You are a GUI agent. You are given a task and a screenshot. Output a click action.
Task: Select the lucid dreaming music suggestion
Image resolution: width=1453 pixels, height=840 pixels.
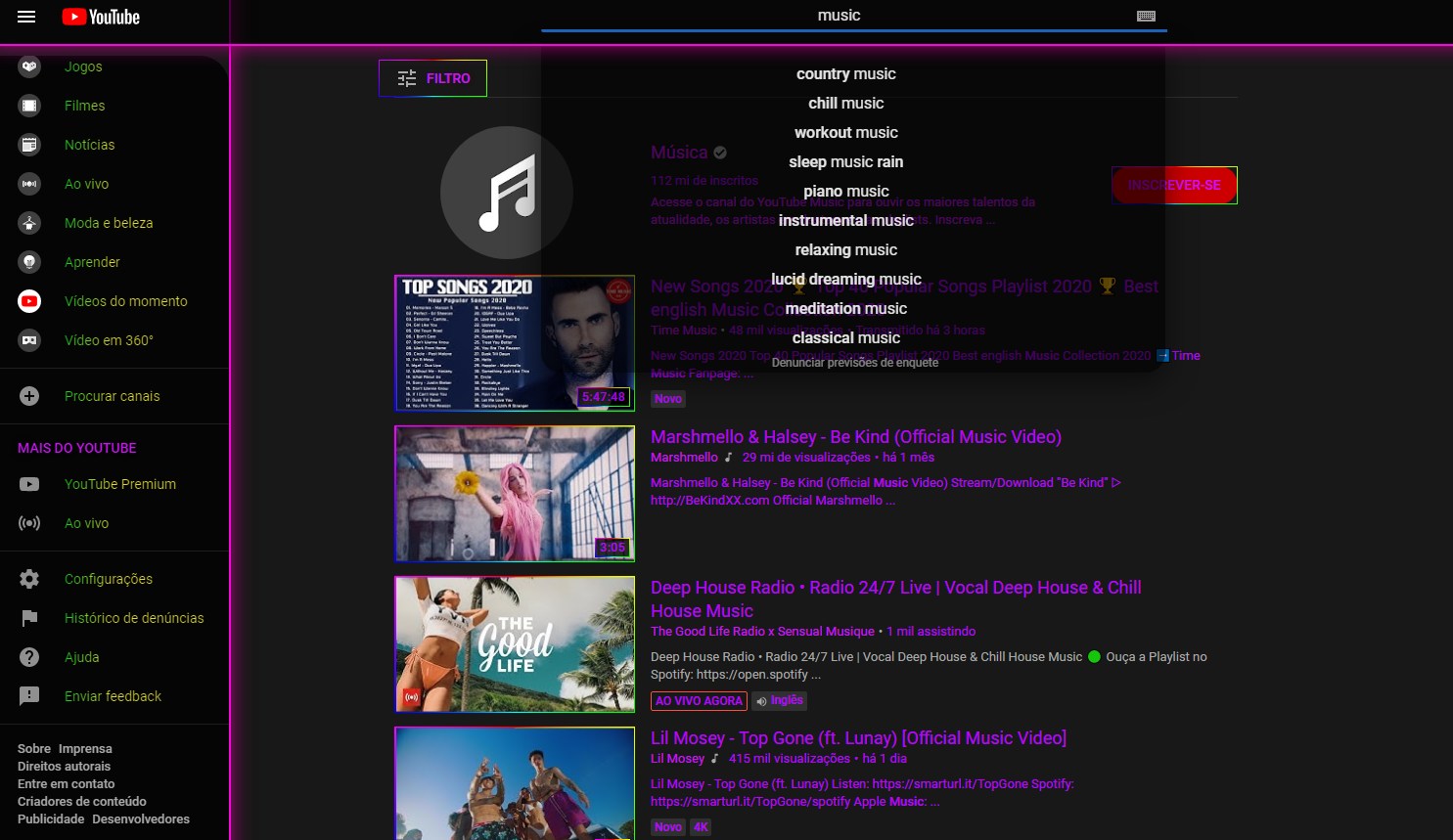(x=846, y=280)
